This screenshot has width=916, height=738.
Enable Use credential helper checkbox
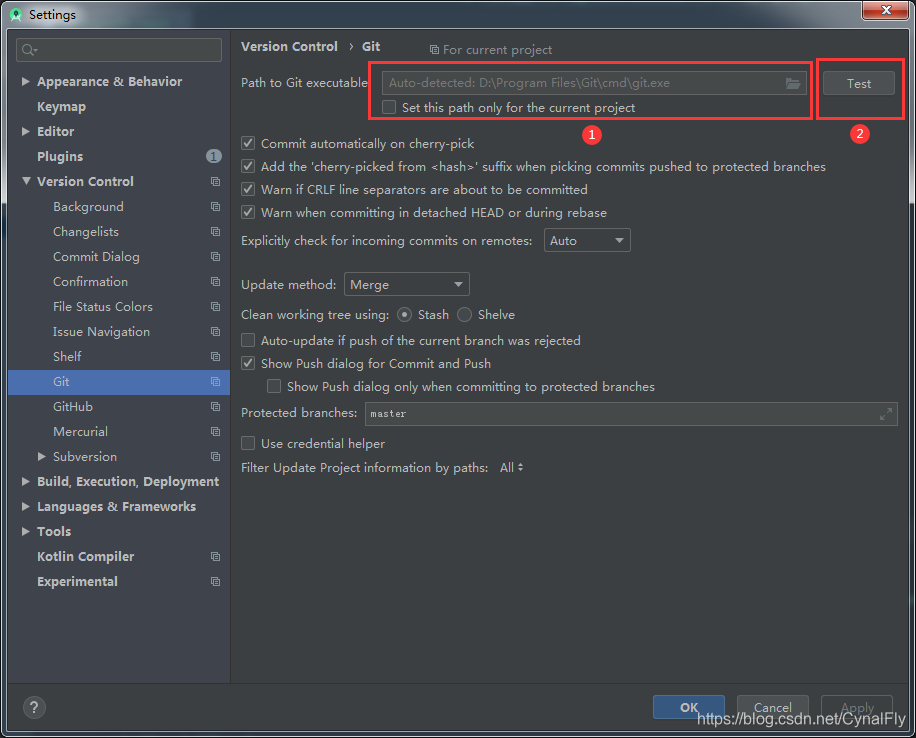pyautogui.click(x=248, y=444)
